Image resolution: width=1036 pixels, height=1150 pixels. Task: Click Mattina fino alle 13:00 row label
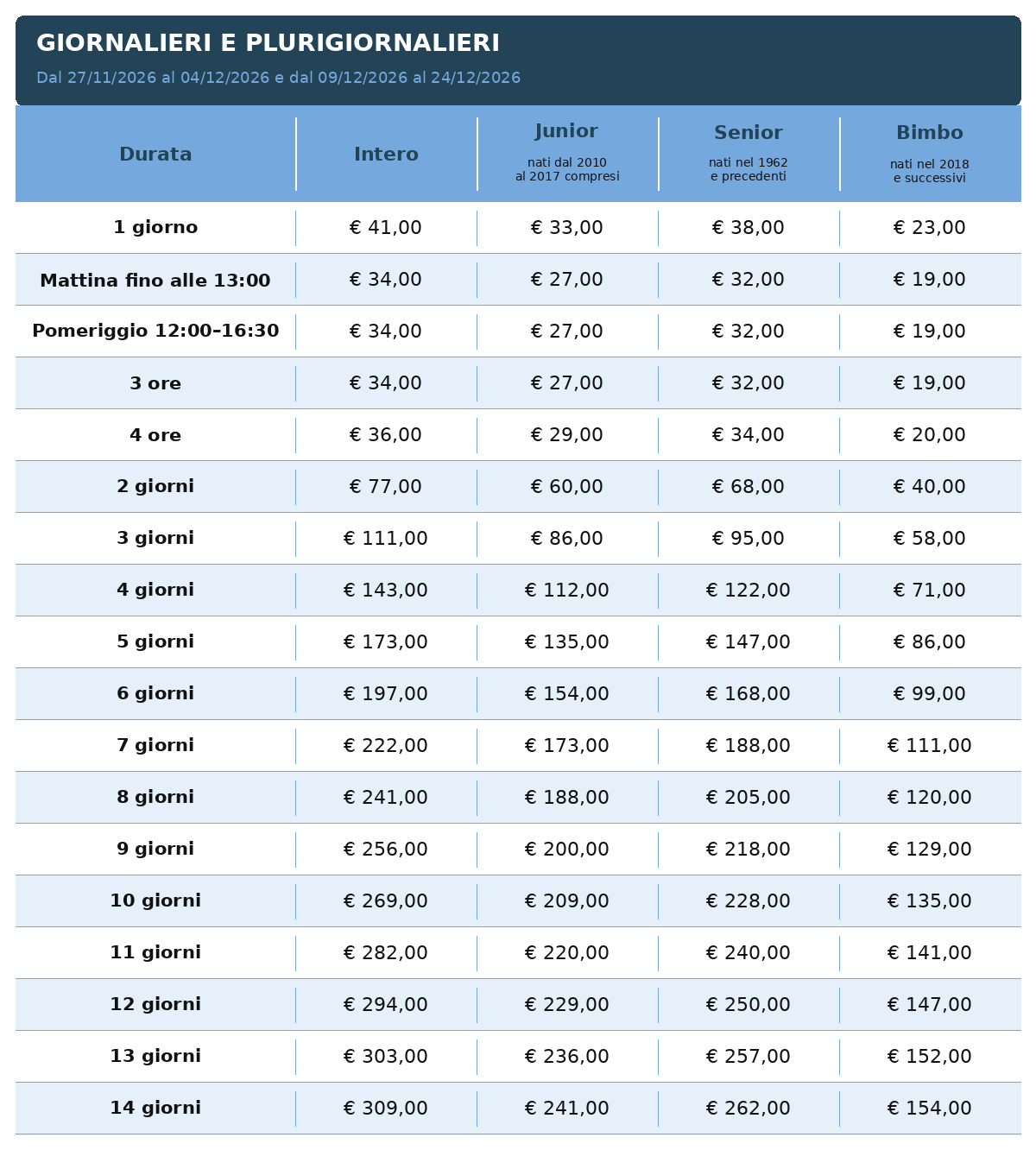[155, 280]
